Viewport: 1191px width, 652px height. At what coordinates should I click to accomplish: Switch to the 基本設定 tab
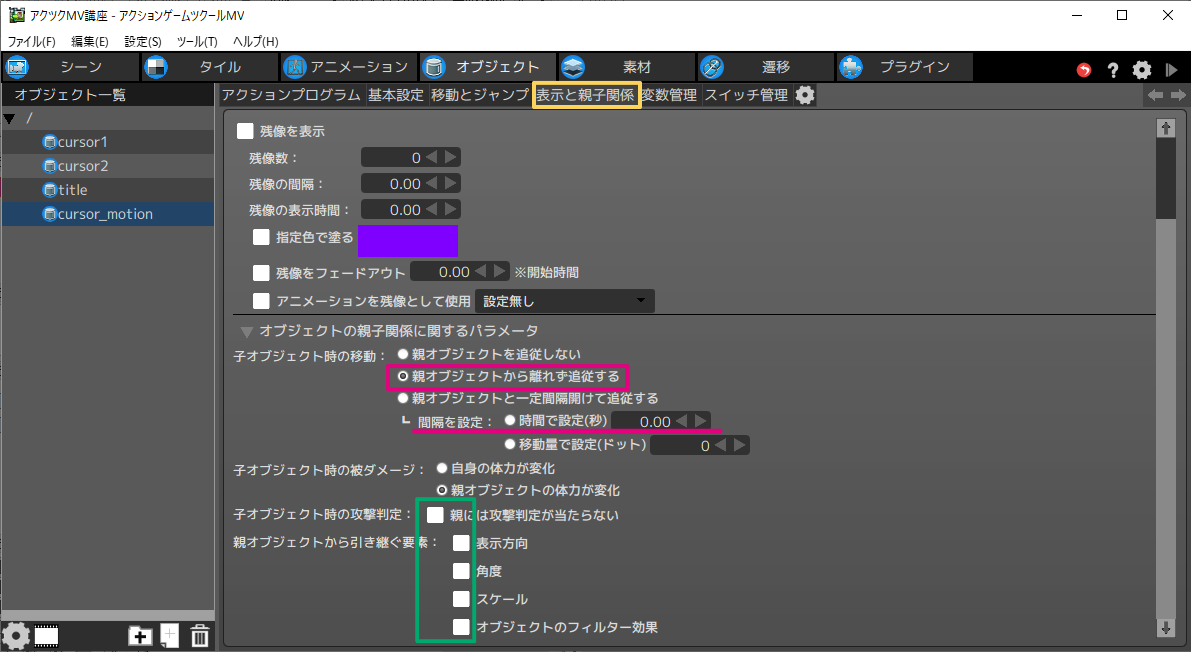[396, 96]
